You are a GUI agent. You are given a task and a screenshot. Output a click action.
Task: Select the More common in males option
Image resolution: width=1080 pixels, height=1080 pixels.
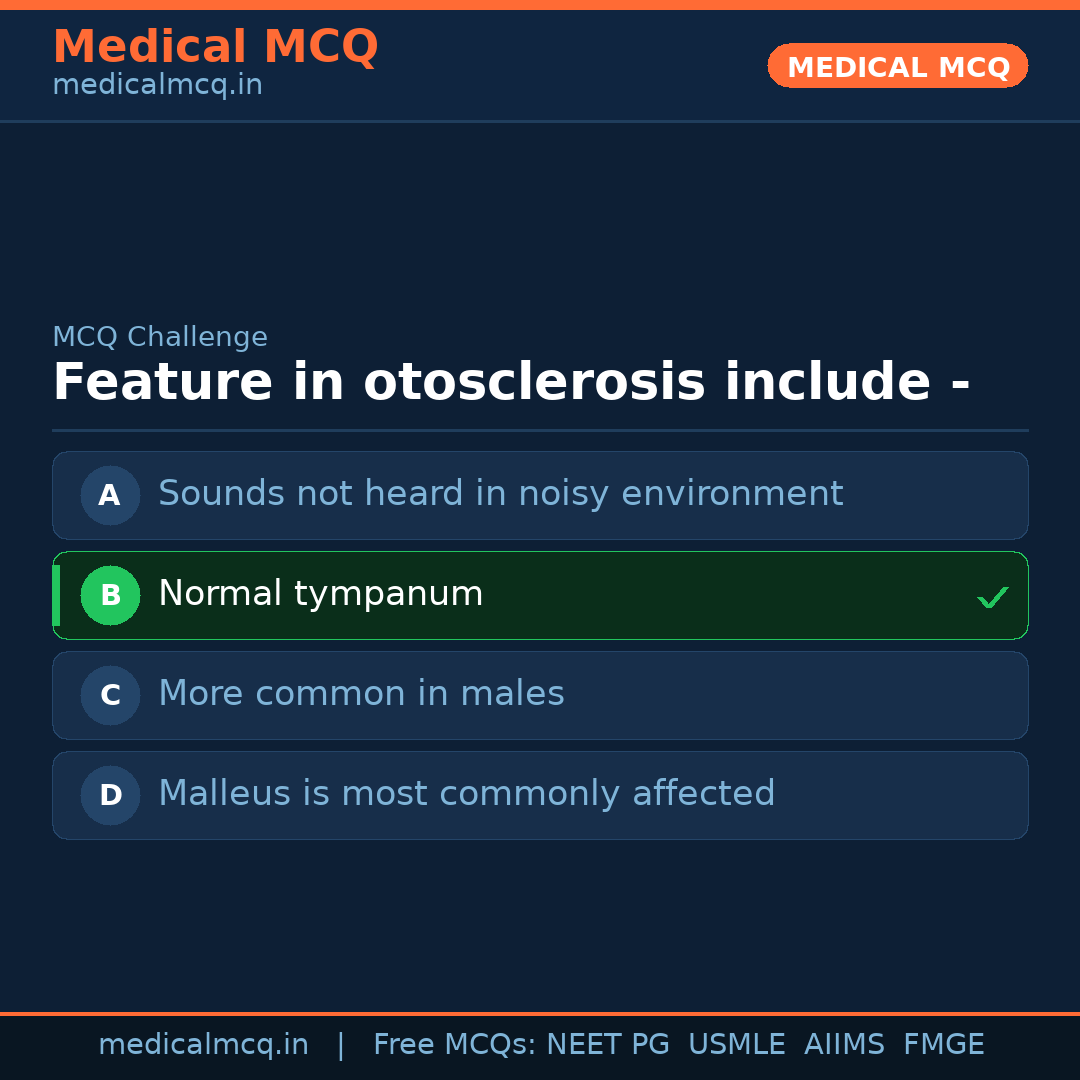tap(540, 695)
